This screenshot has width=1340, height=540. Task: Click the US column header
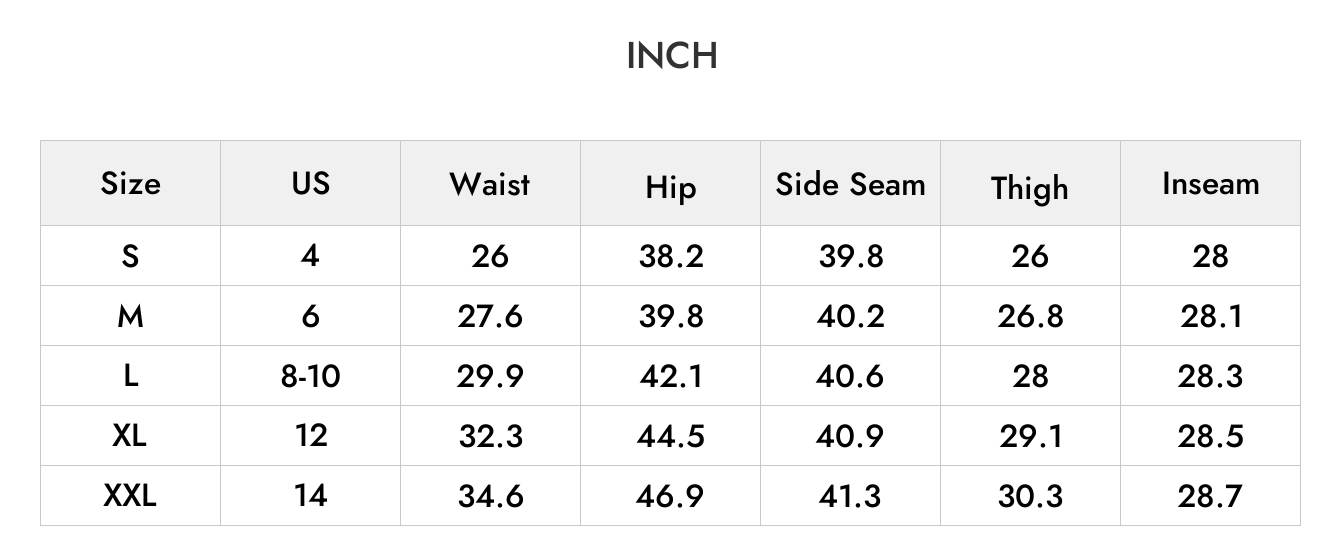(311, 183)
